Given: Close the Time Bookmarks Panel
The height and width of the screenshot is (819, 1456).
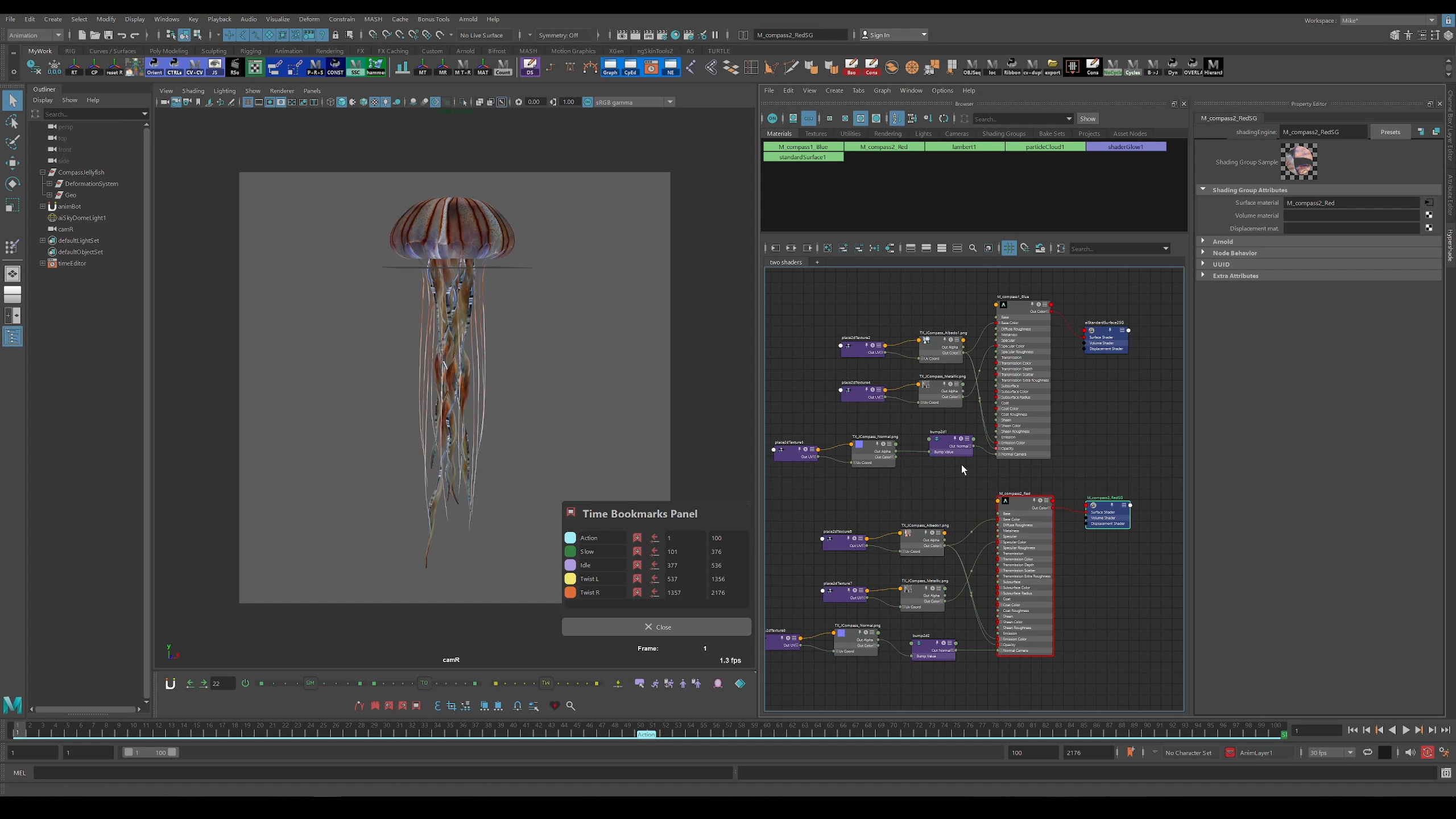Looking at the screenshot, I should click(656, 627).
